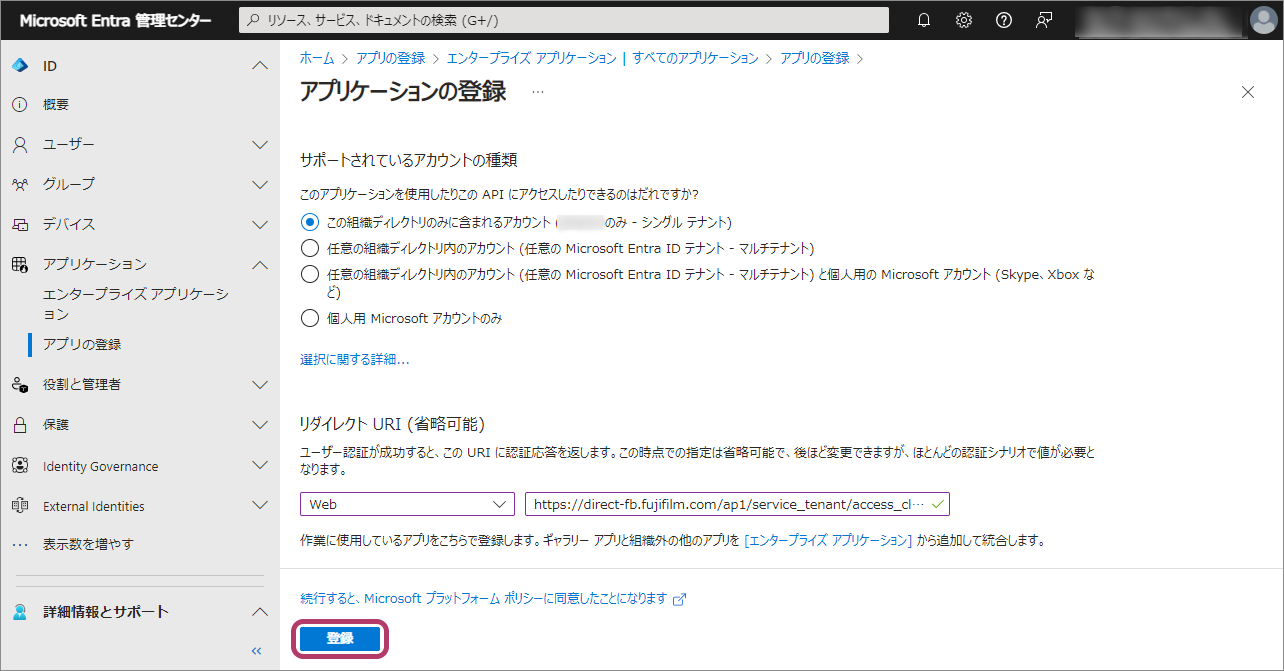Open エンタープライズ アプリケーション in sidebar
The height and width of the screenshot is (671, 1284).
(x=136, y=304)
